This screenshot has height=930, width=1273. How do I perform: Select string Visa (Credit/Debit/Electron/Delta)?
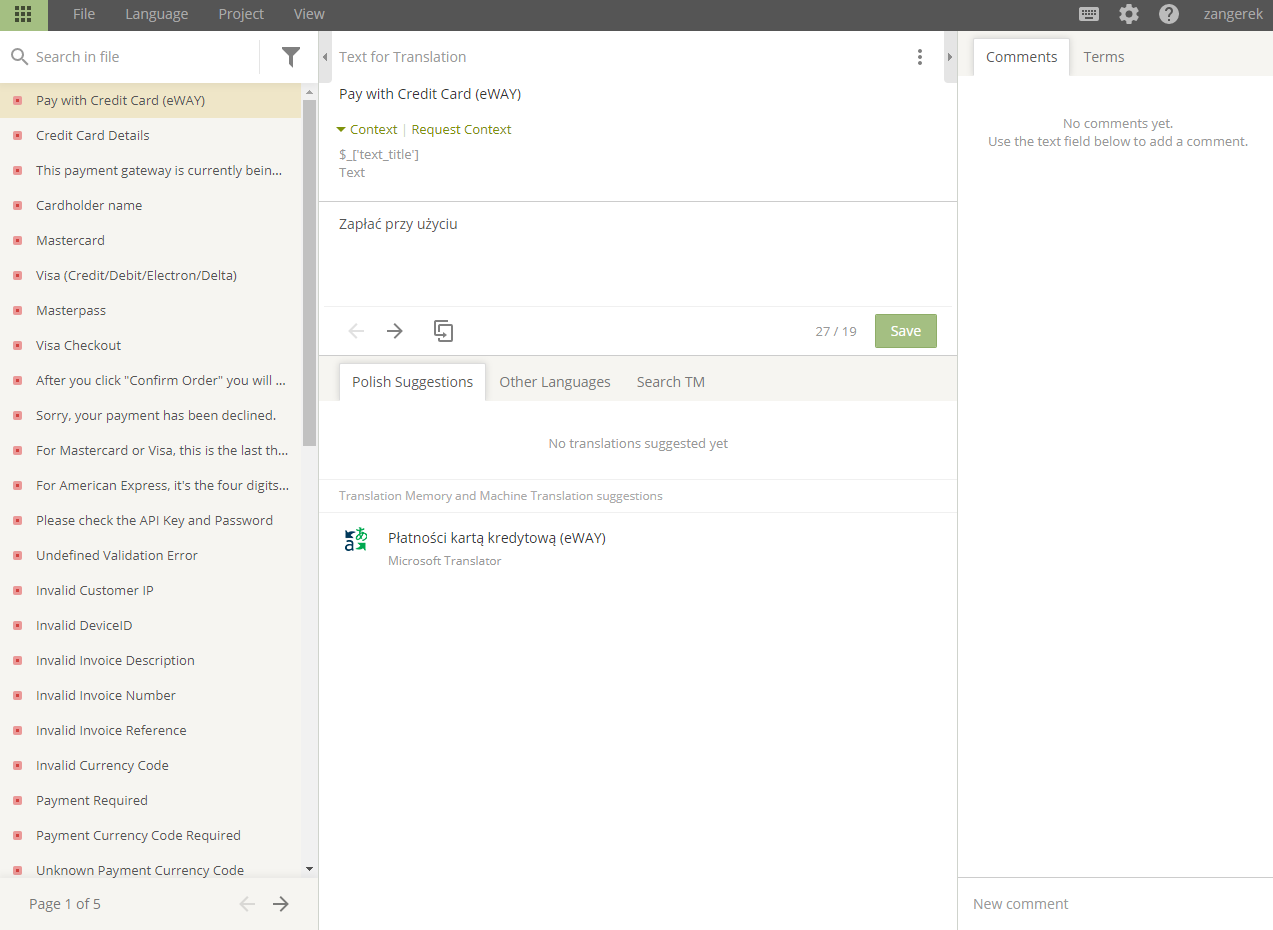[x=150, y=275]
